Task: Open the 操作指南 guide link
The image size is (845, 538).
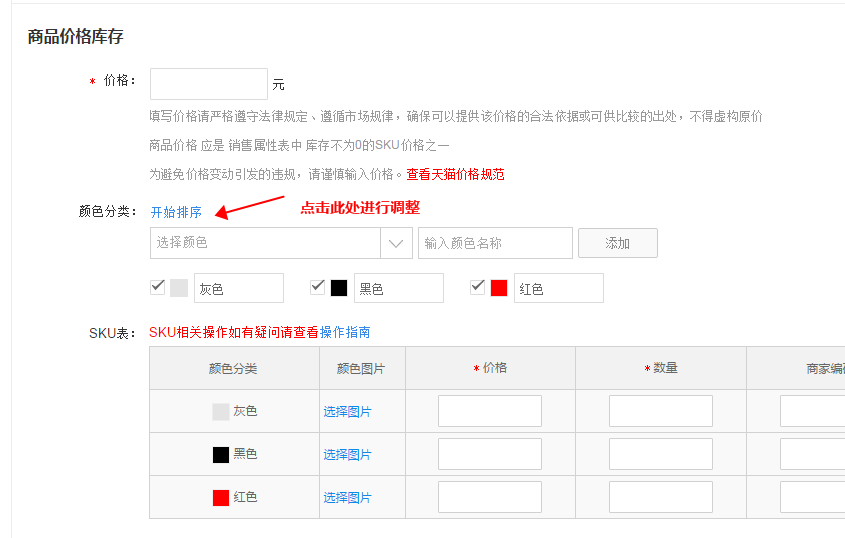Action: pos(345,332)
